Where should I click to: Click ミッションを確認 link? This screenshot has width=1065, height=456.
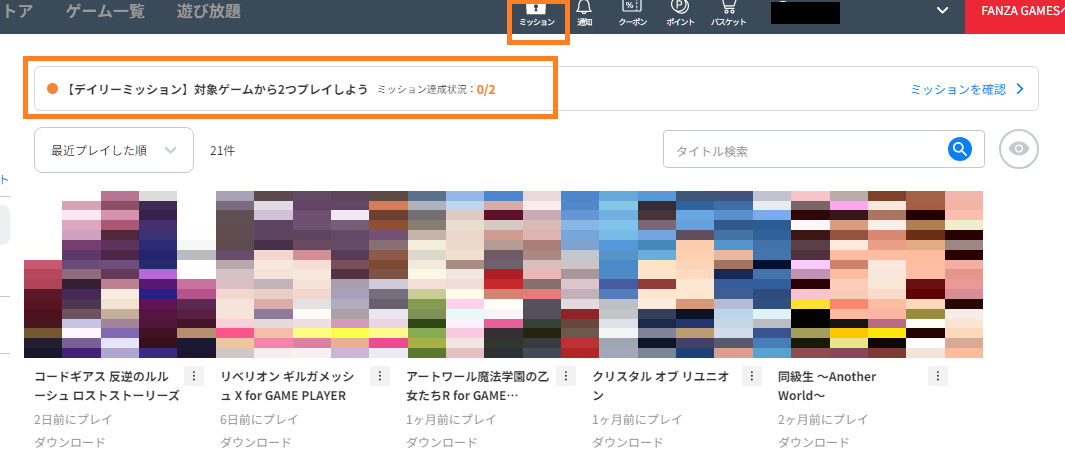point(966,89)
